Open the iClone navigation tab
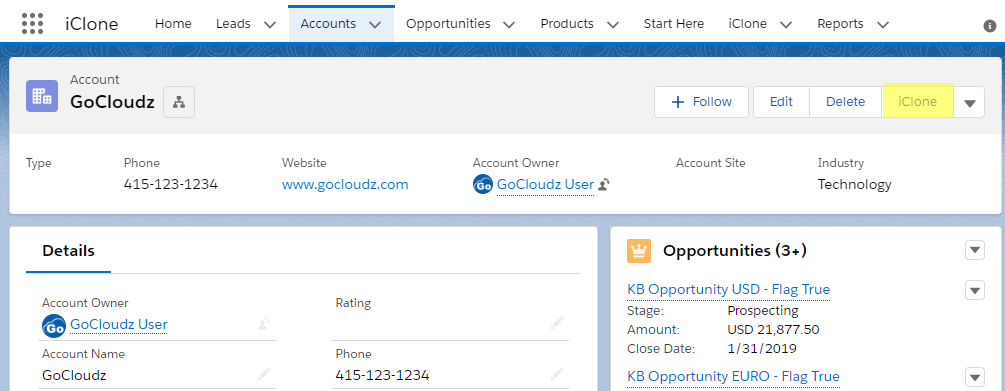Screen dimensions: 1005x391 pyautogui.click(x=747, y=24)
